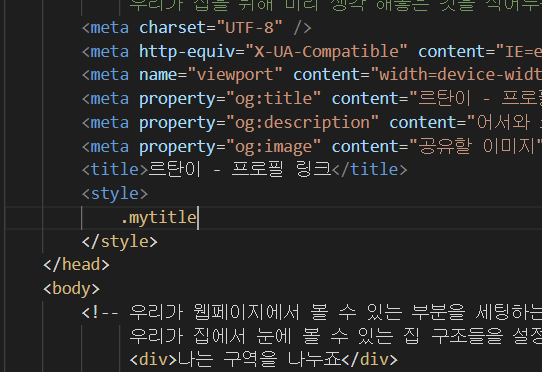Viewport: 542px width, 372px height.
Task: Click content attribute on the og:image line
Action: tap(365, 147)
